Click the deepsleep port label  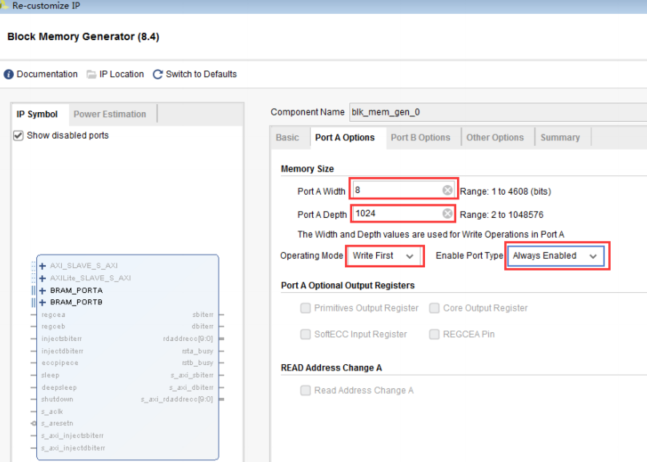coord(59,388)
